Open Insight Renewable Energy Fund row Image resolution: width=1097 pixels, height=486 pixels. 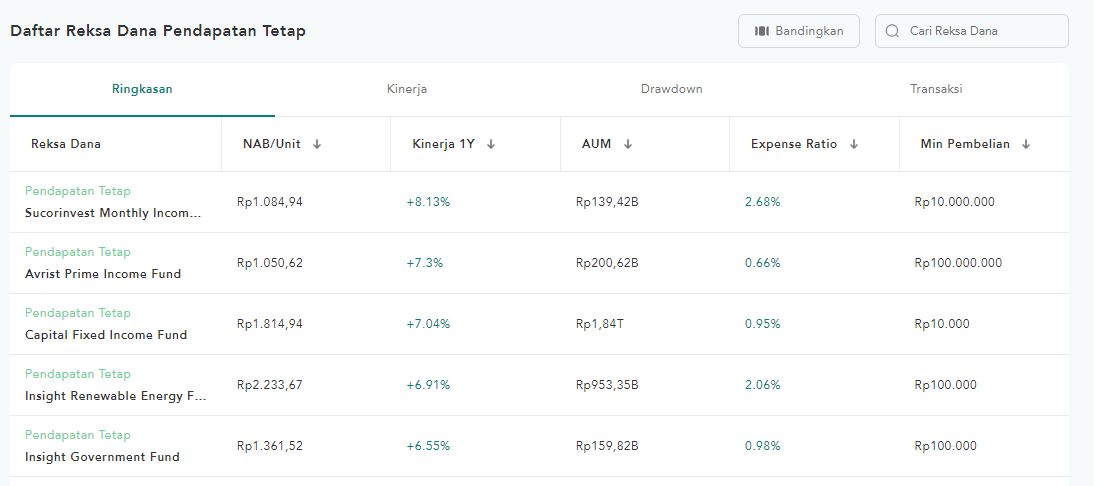coord(116,396)
